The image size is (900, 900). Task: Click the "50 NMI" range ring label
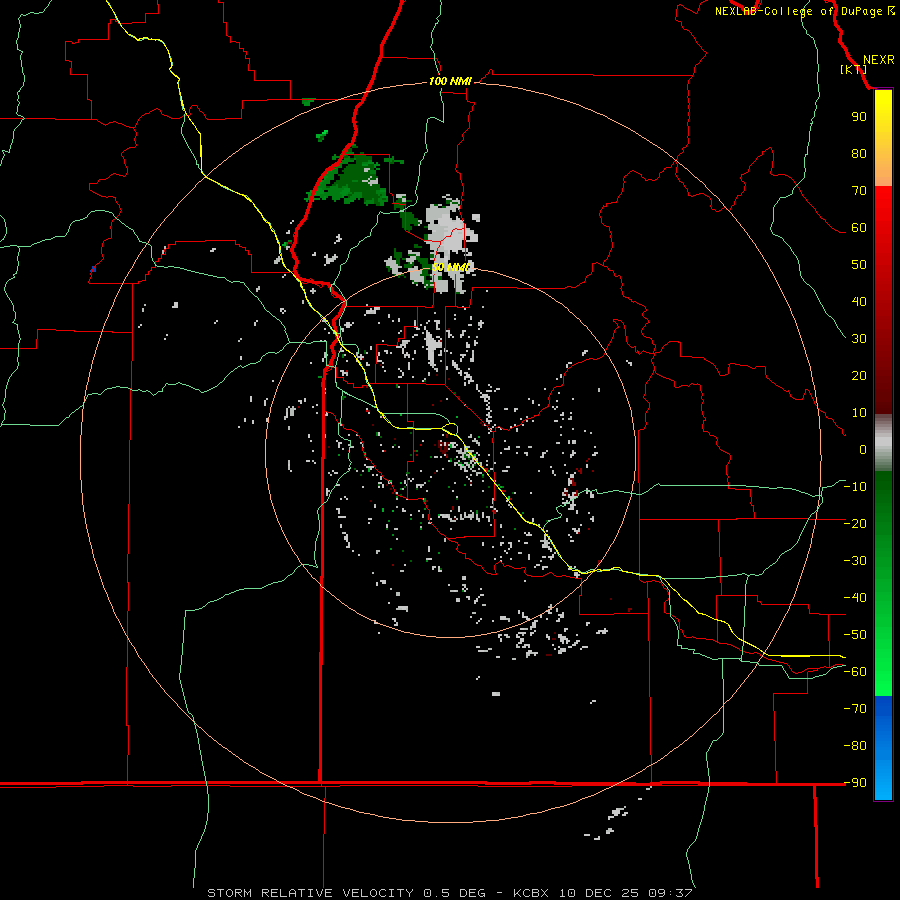coord(450,267)
